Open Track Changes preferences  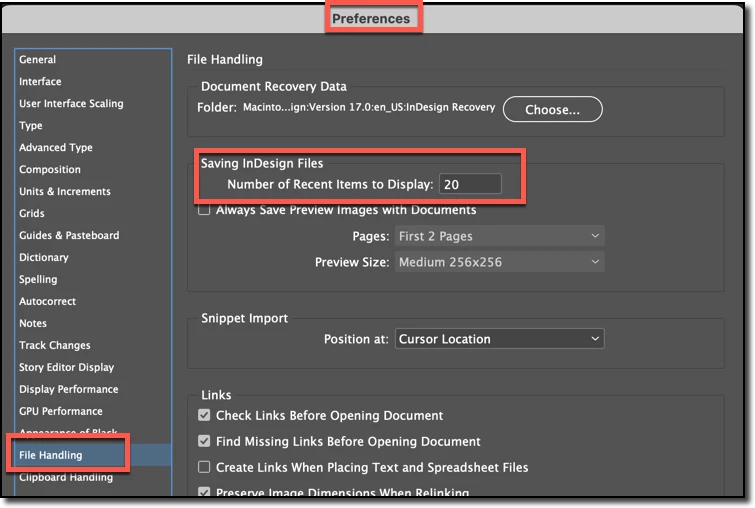tap(55, 345)
